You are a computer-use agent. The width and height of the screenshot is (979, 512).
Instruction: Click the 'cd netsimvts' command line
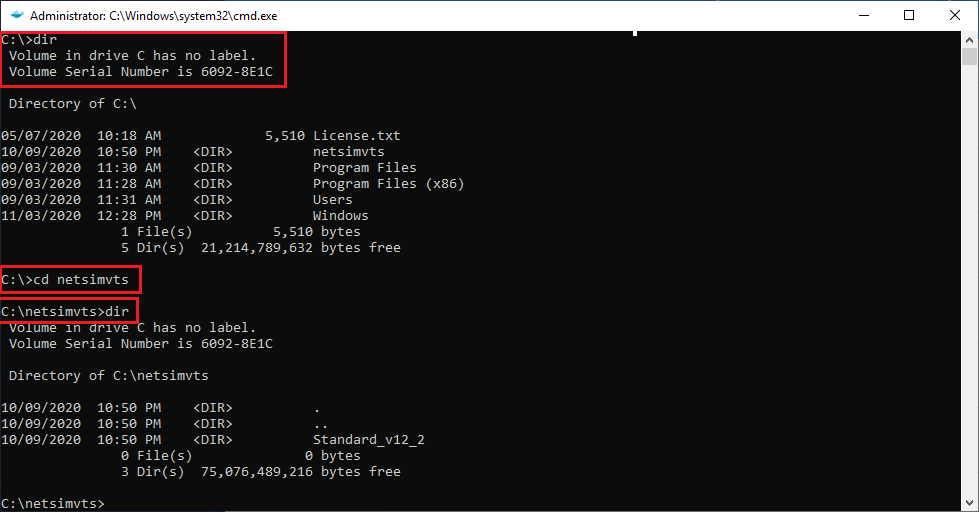[65, 279]
